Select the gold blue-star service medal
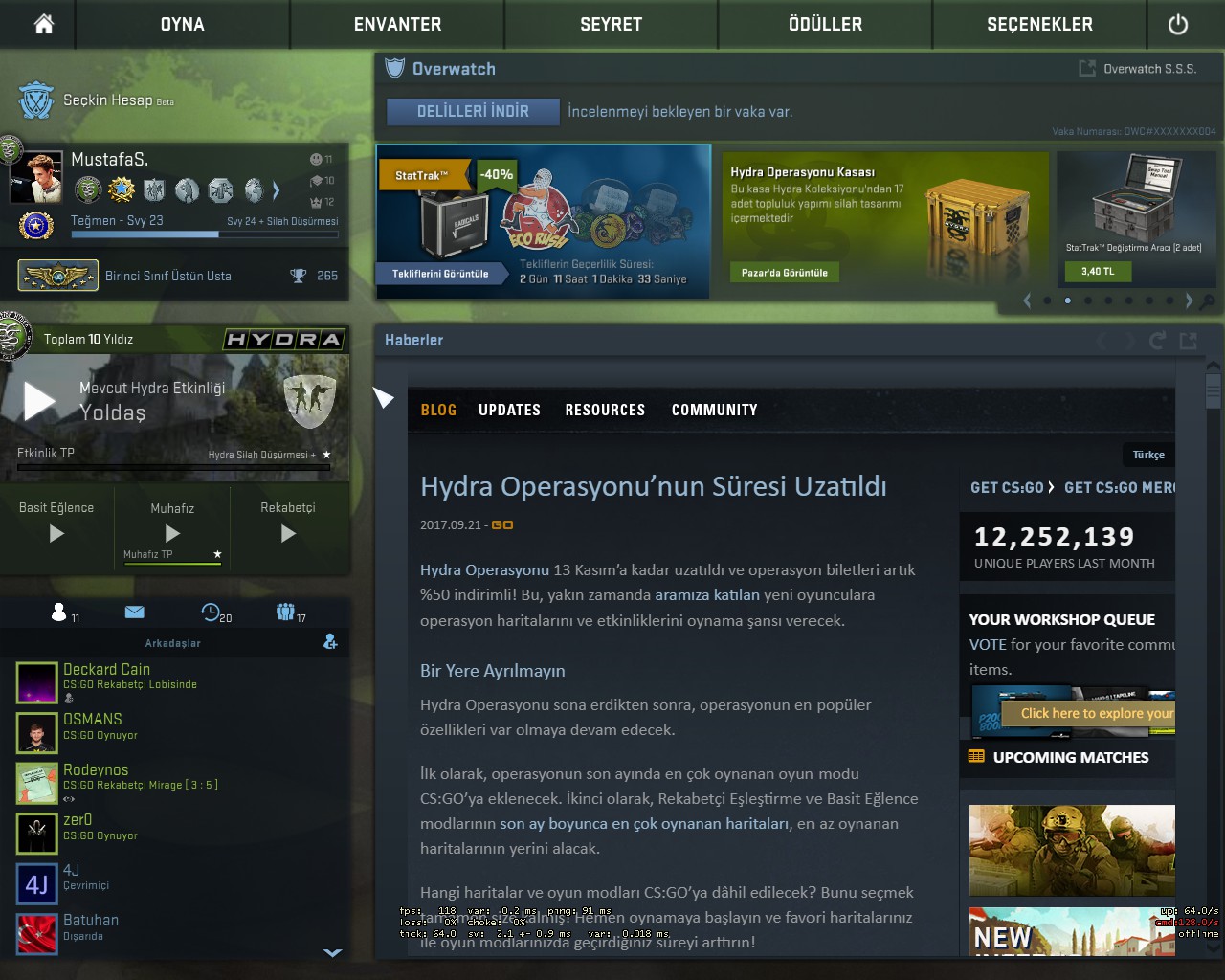The image size is (1225, 980). click(122, 189)
